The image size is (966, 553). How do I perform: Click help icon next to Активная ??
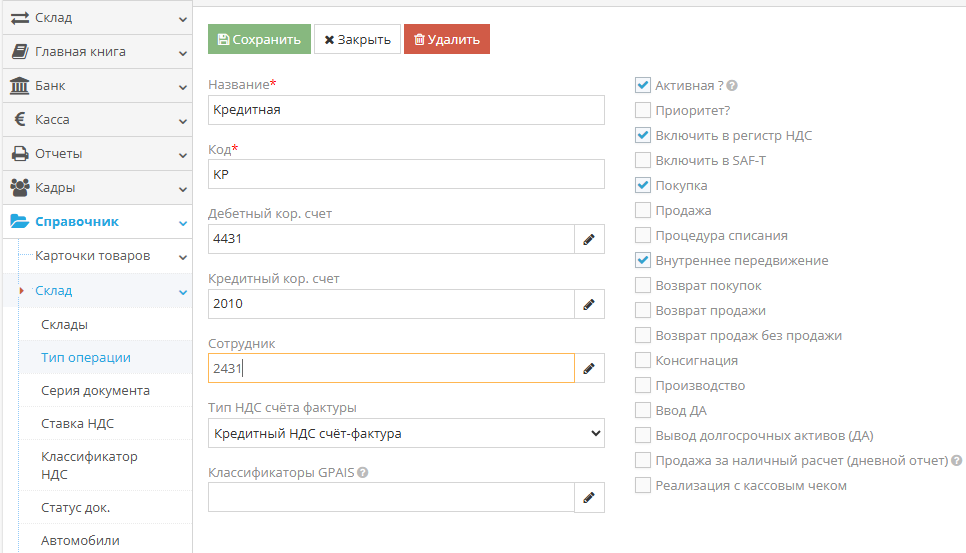(x=732, y=86)
